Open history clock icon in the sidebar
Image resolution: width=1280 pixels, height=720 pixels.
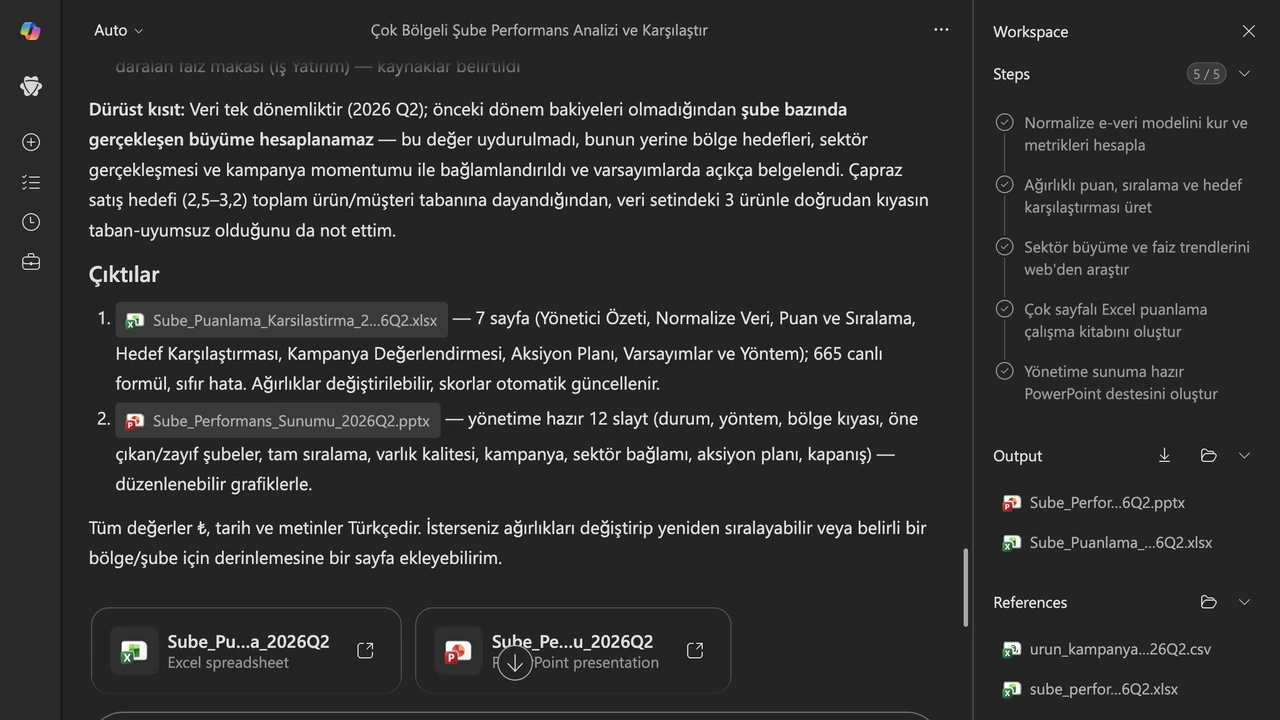pyautogui.click(x=31, y=222)
